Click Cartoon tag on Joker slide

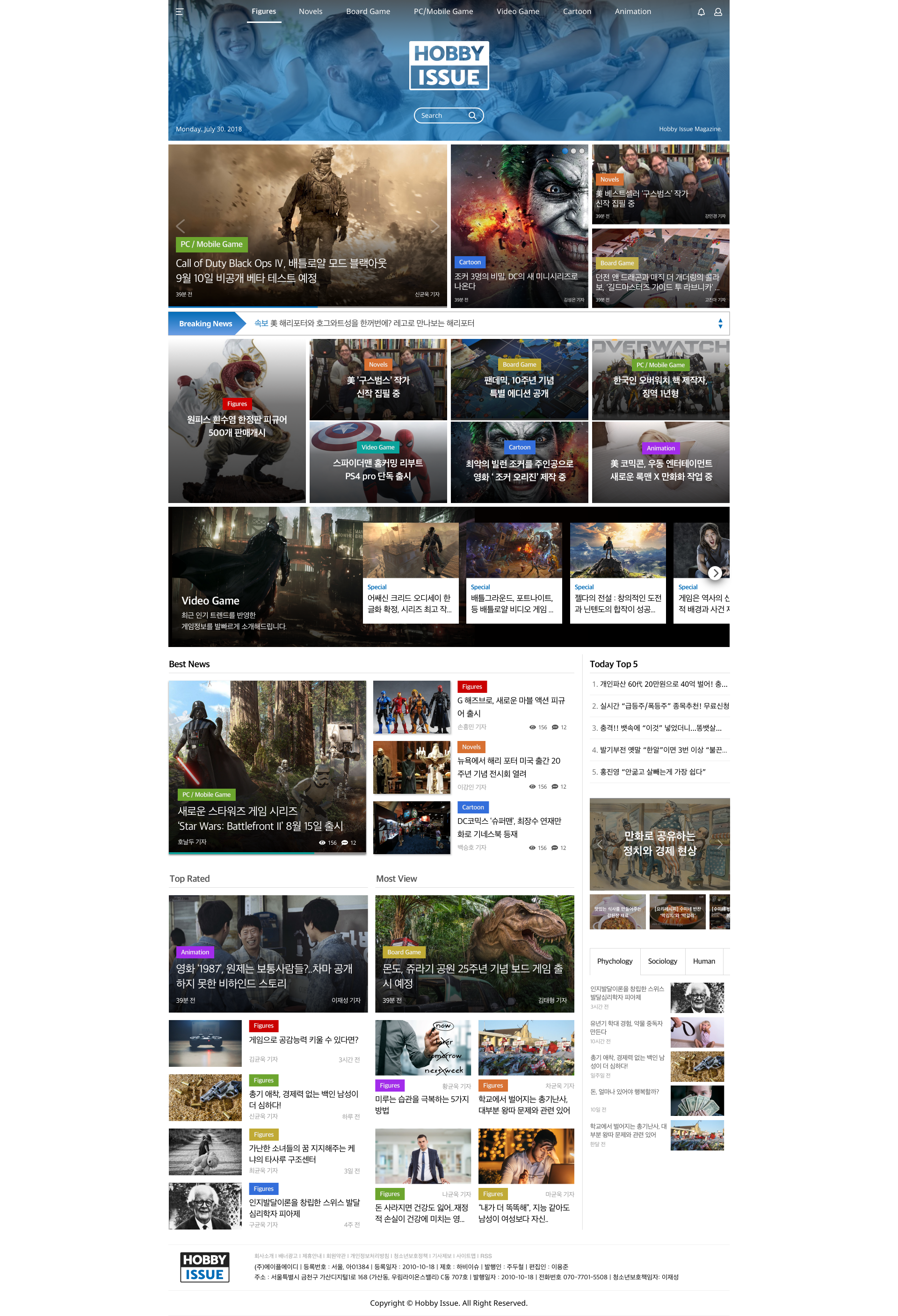[470, 262]
